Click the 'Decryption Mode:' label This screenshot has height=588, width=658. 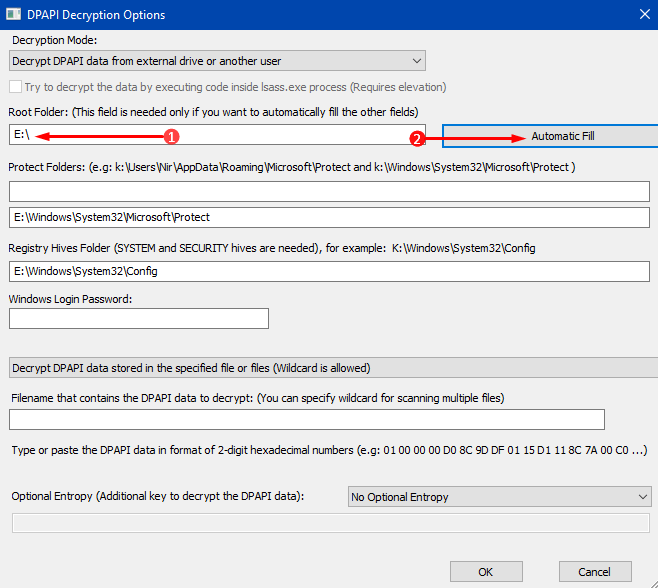pos(55,40)
